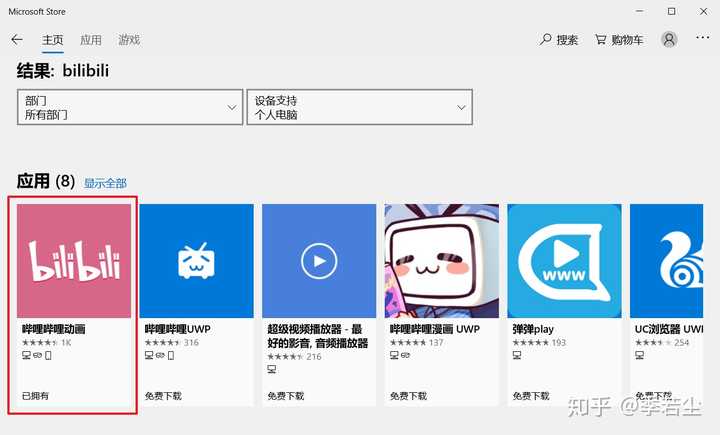Click 已拥有 under 哔哩哔哩动画
The height and width of the screenshot is (435, 720).
(35, 395)
